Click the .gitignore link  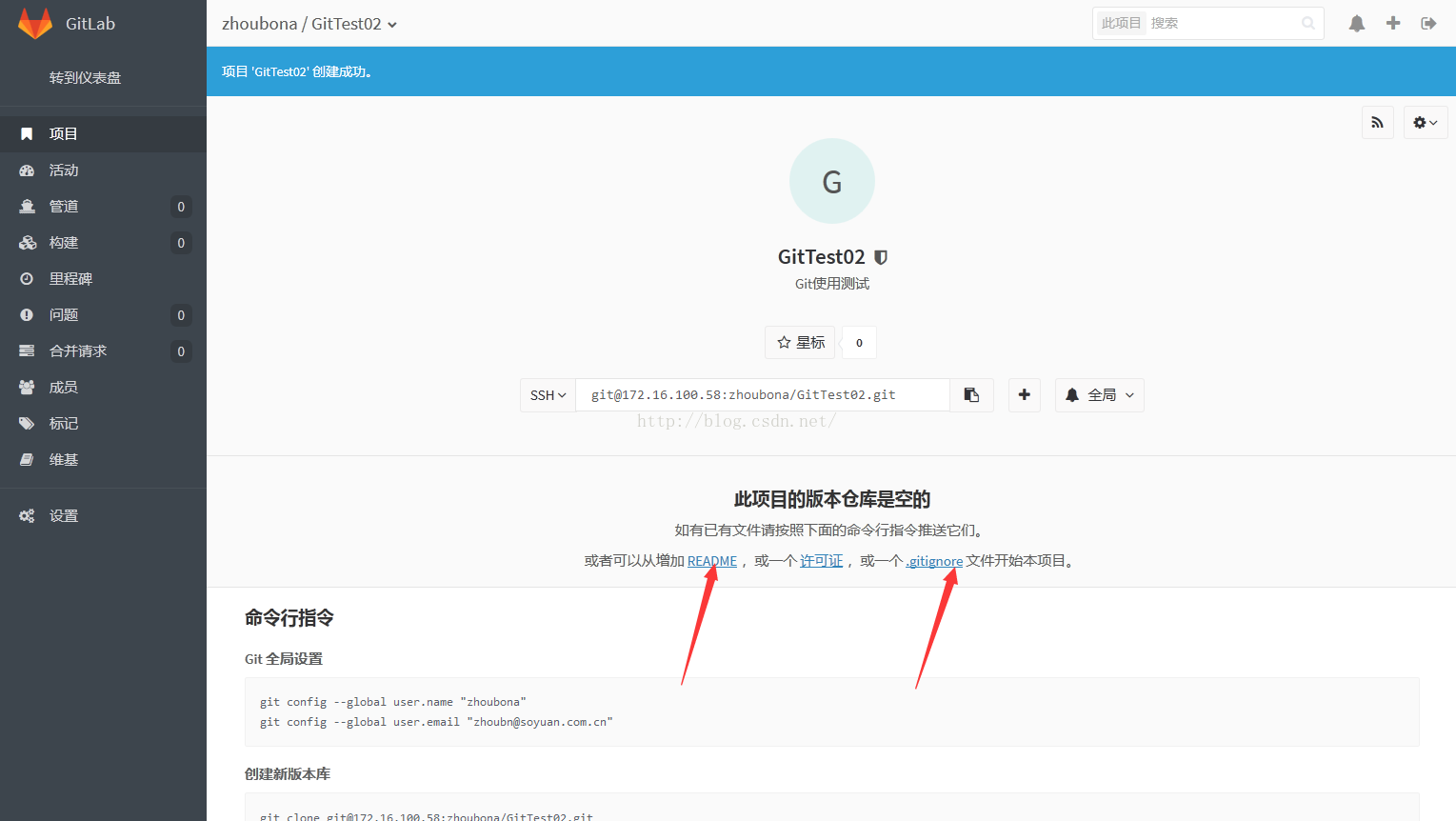point(934,561)
